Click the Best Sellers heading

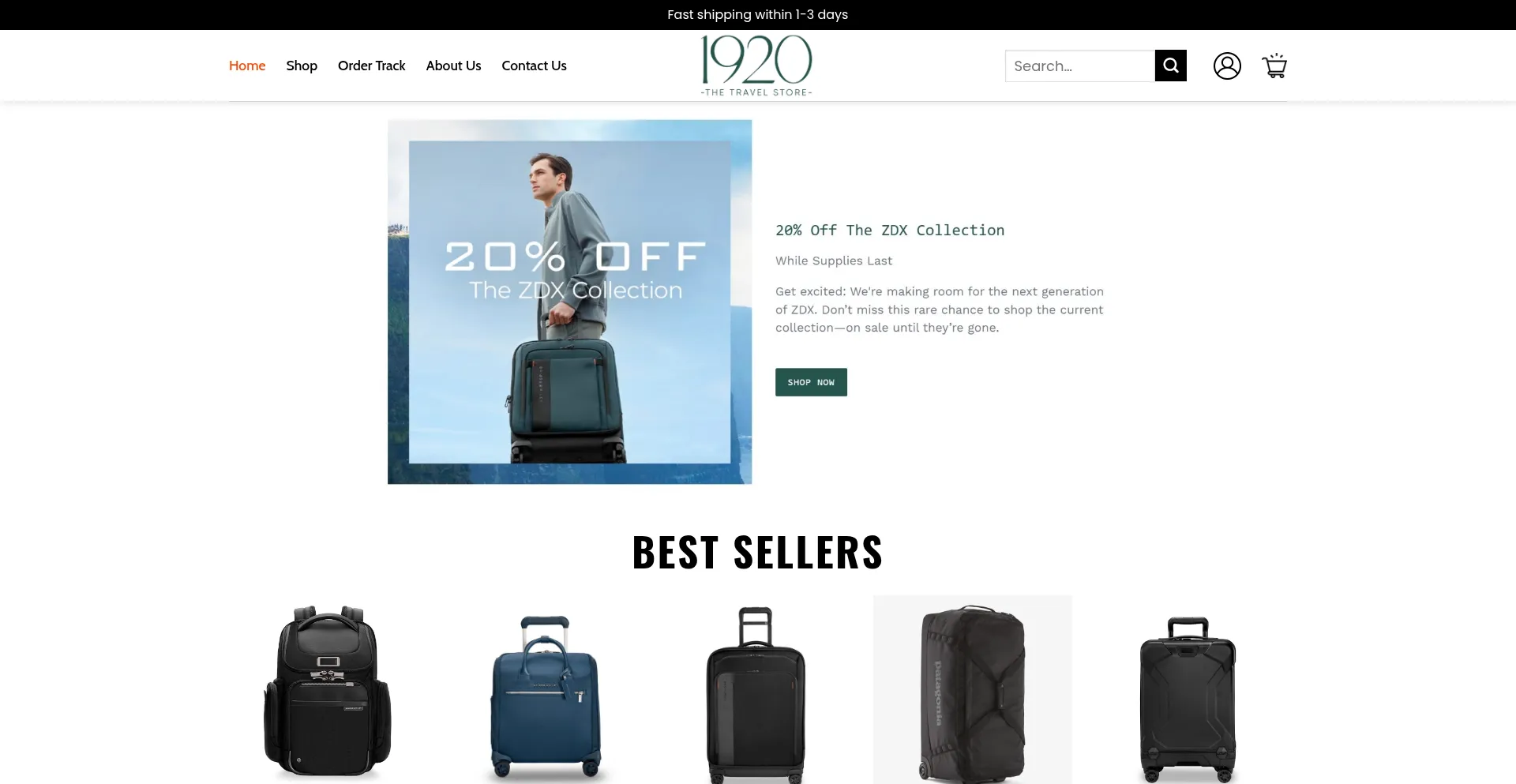coord(758,552)
